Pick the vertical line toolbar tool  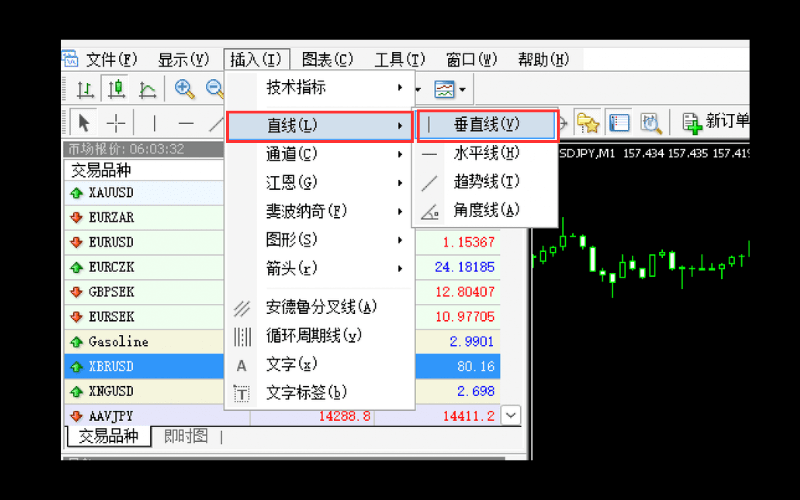[155, 123]
